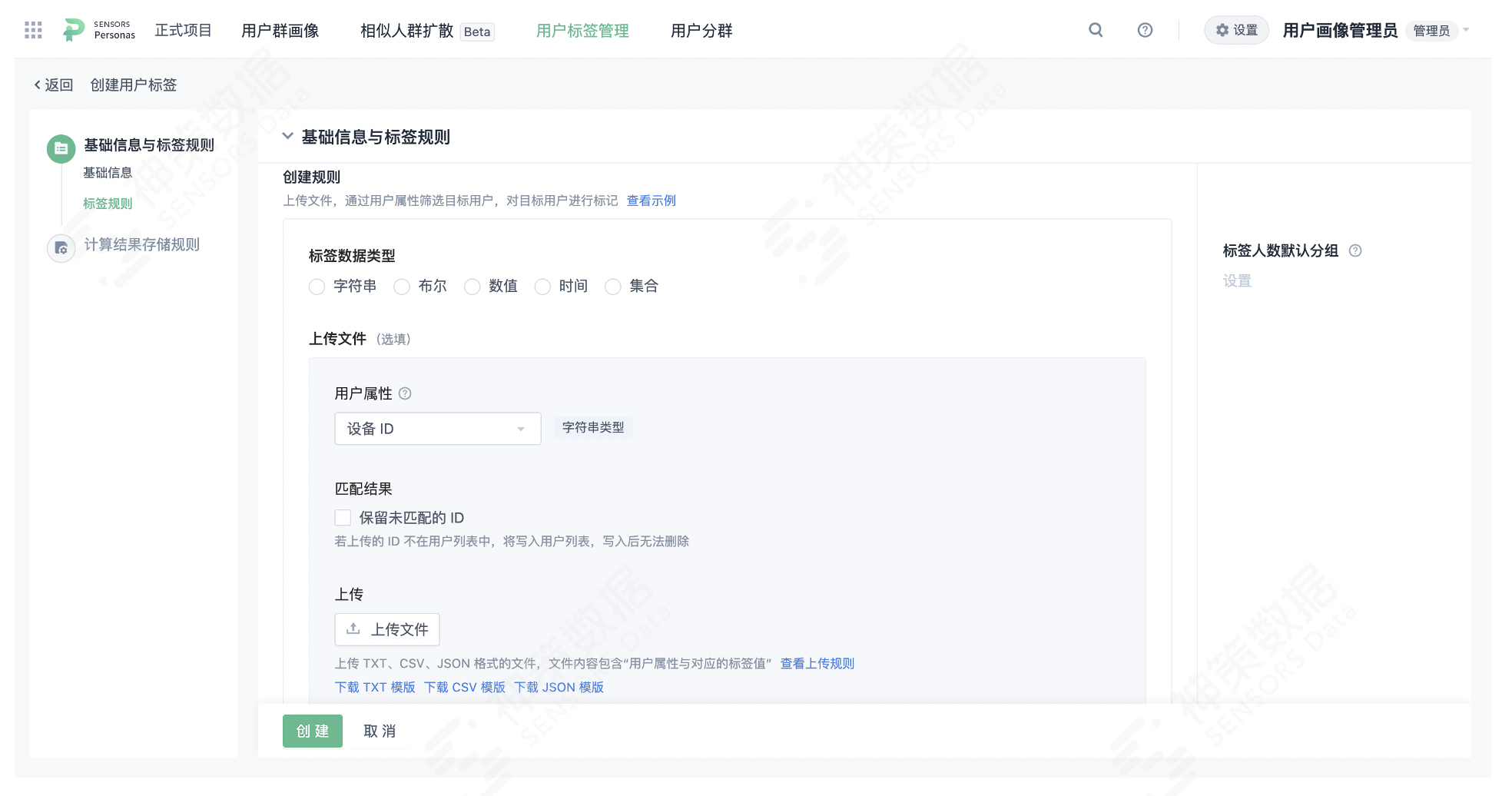Image resolution: width=1512 pixels, height=796 pixels.
Task: Download the TXT template link
Action: point(375,687)
